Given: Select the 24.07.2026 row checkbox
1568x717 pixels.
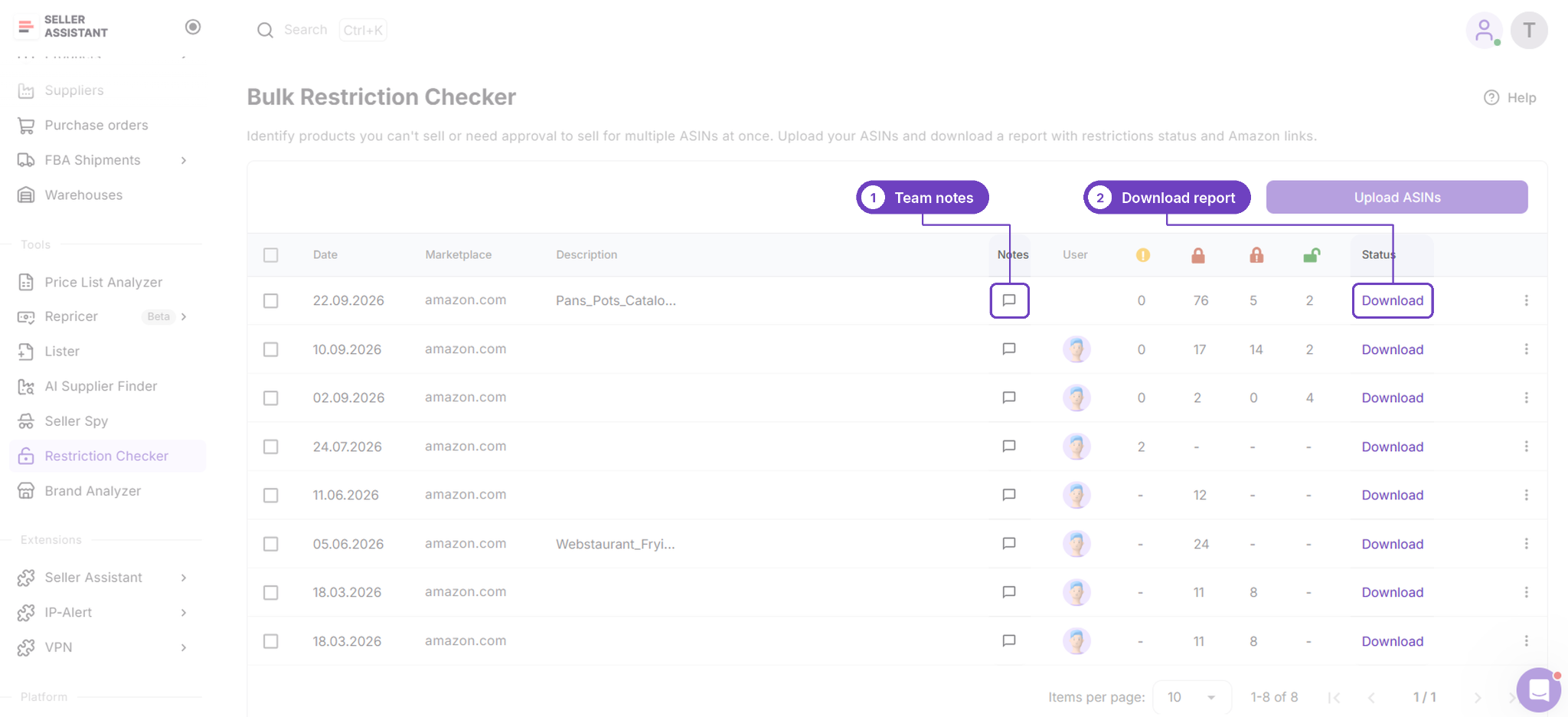Looking at the screenshot, I should coord(271,447).
